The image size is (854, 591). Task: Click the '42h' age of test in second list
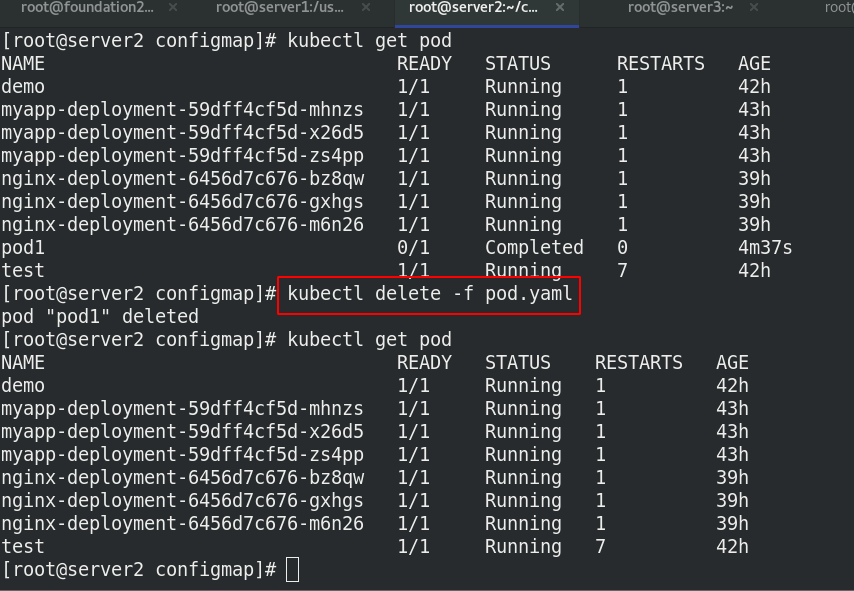point(732,546)
